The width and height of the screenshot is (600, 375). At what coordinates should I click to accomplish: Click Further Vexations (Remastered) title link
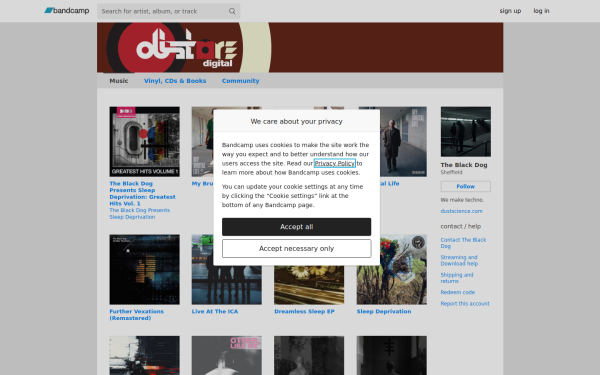[136, 315]
